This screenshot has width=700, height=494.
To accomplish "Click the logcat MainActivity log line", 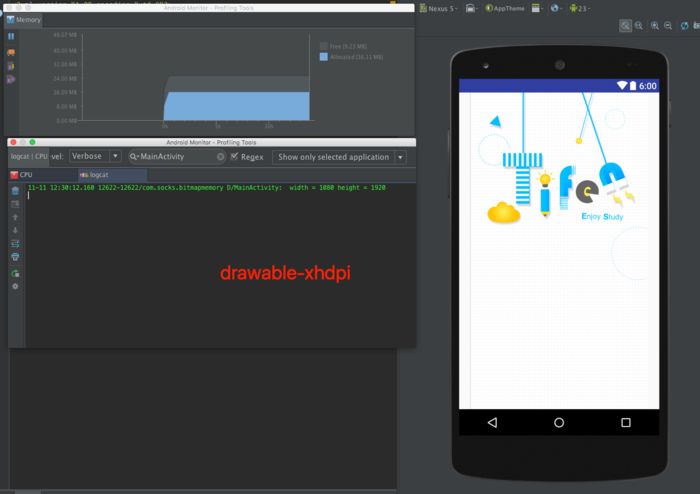I will pos(207,188).
